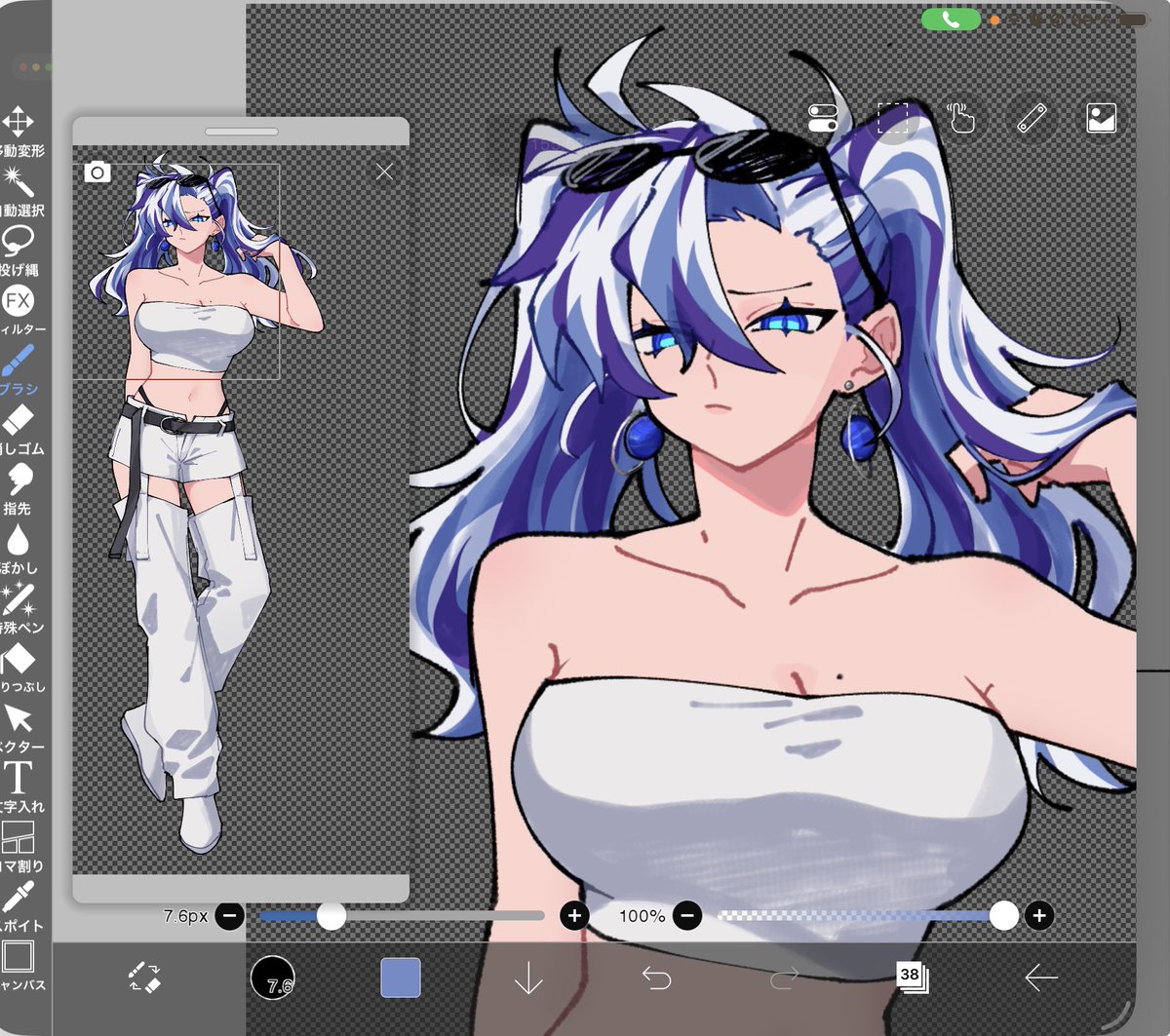Tap the down arrow to hide toolbar
This screenshot has width=1170, height=1036.
click(x=527, y=978)
